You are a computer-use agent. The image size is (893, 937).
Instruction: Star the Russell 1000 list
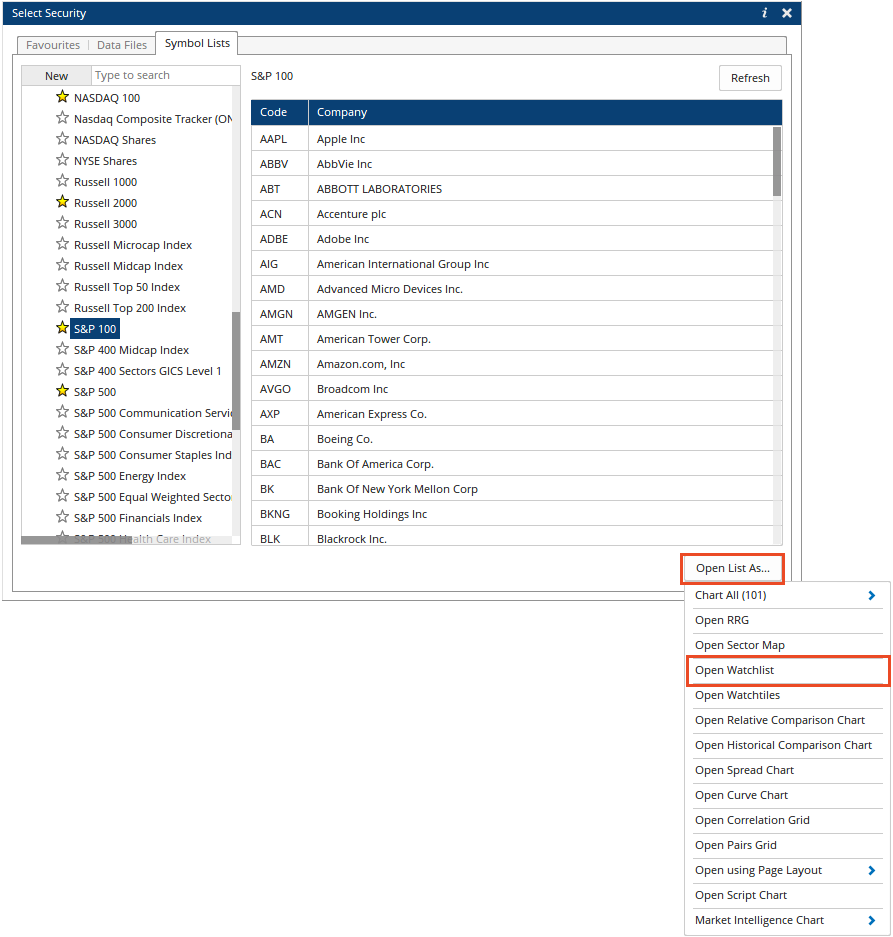pyautogui.click(x=62, y=180)
